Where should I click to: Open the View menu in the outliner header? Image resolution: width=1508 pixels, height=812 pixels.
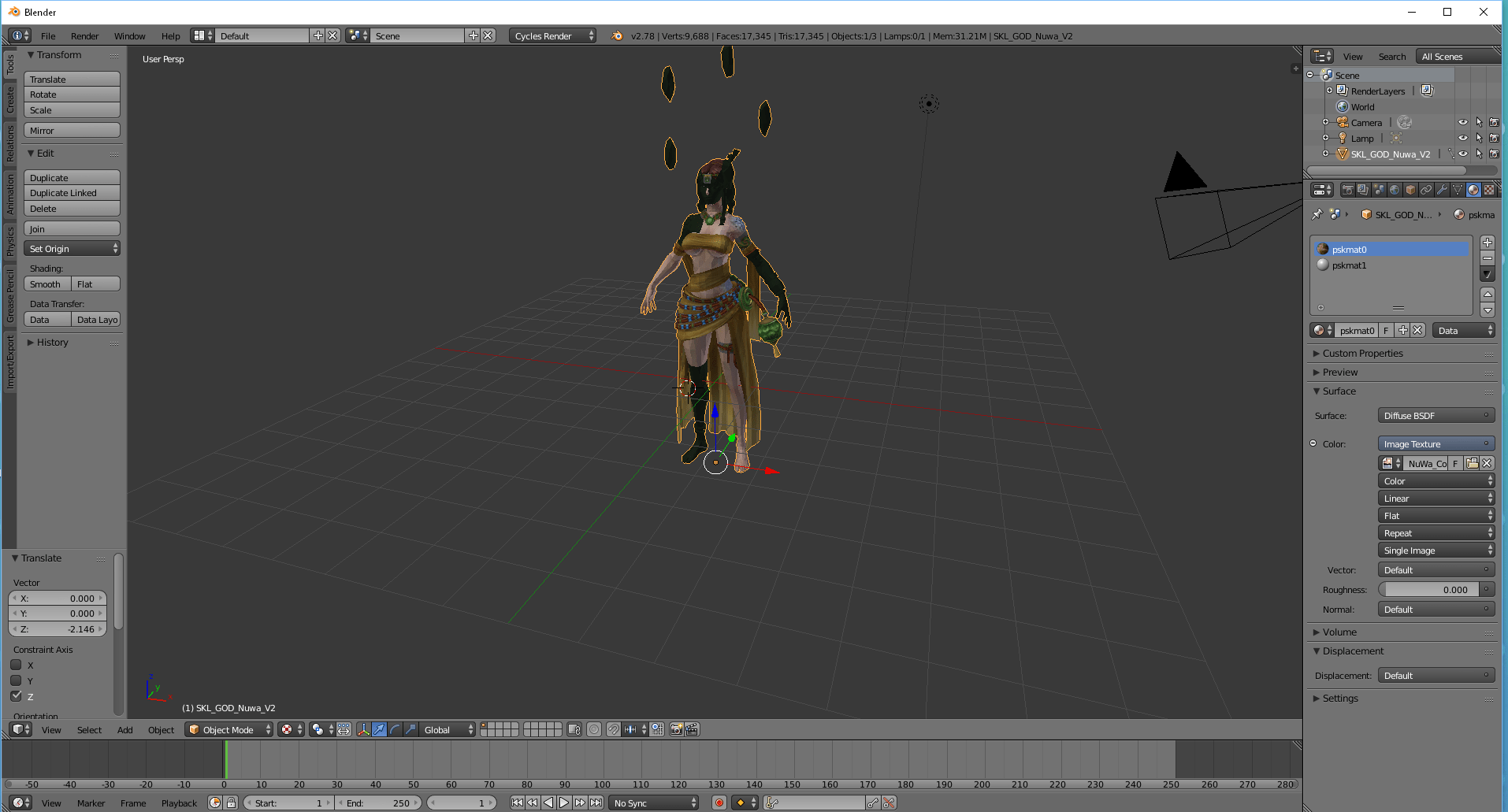[x=1353, y=56]
